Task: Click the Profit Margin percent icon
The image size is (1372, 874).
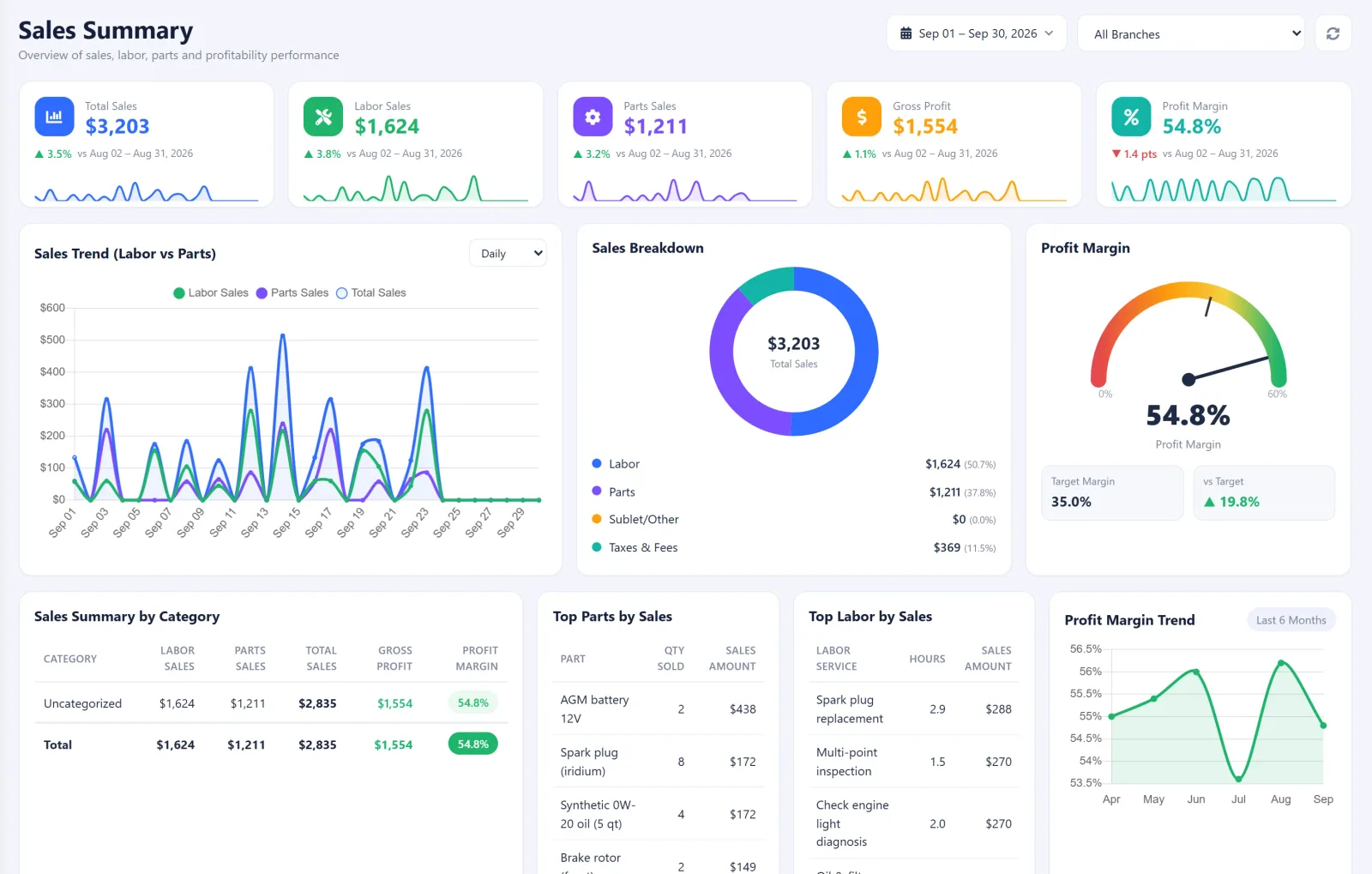Action: [x=1131, y=117]
